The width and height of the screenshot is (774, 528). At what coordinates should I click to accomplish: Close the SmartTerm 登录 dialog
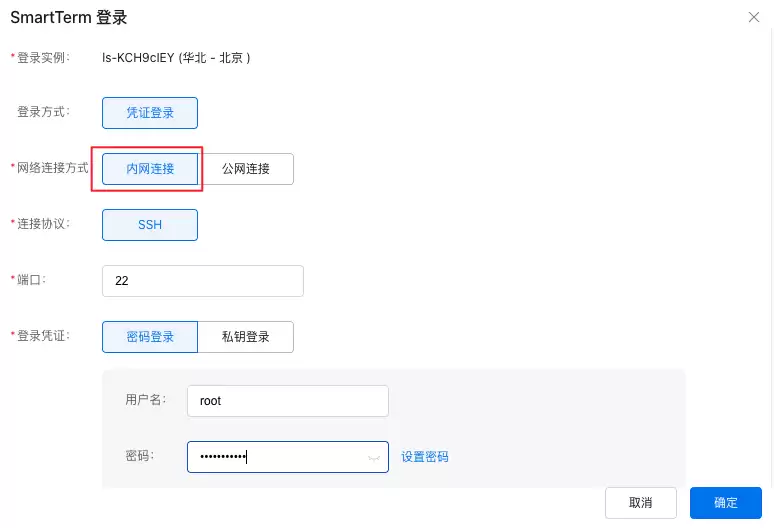pos(753,17)
